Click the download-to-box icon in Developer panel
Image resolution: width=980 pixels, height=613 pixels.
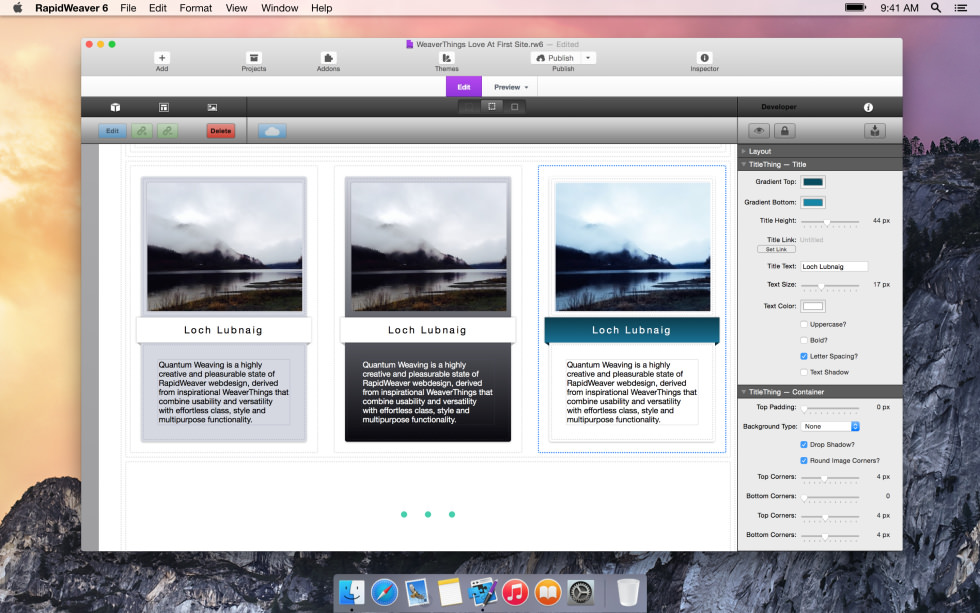click(x=874, y=131)
